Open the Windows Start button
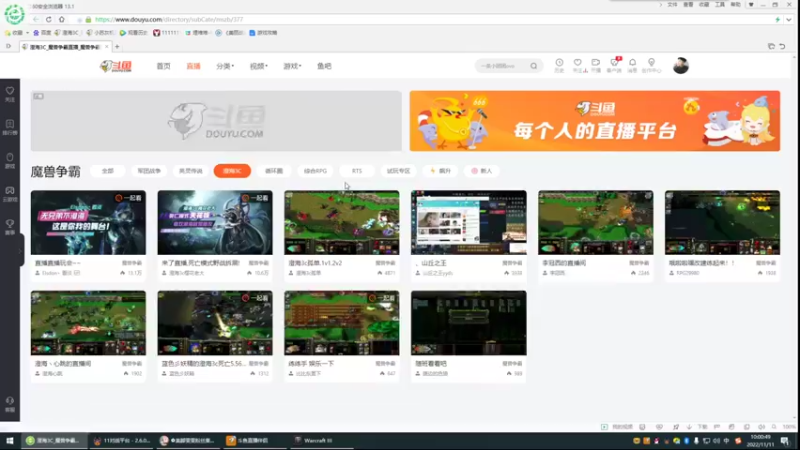This screenshot has height=450, width=800. [10, 440]
